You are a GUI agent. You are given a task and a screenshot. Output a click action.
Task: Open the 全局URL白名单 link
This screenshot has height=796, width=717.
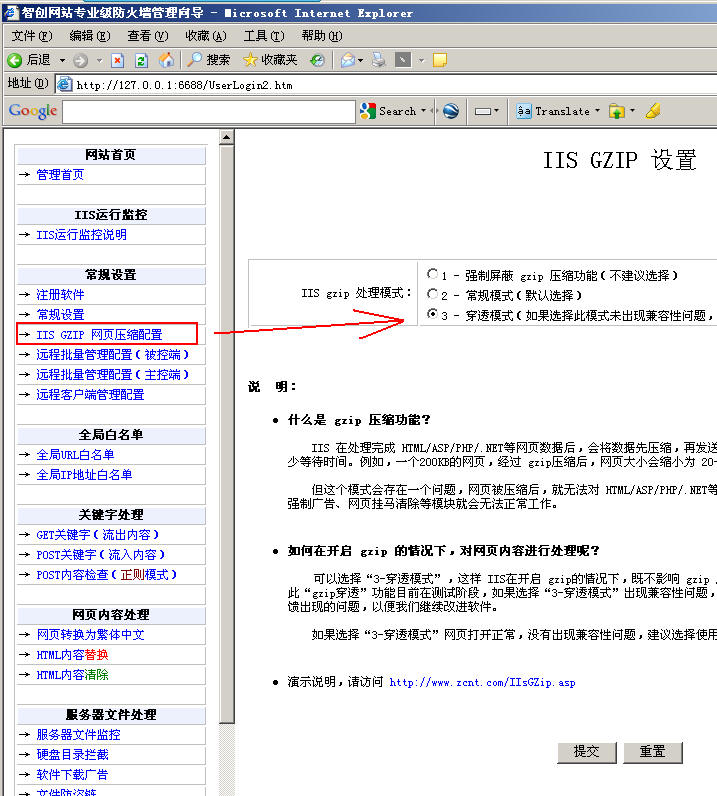click(75, 454)
